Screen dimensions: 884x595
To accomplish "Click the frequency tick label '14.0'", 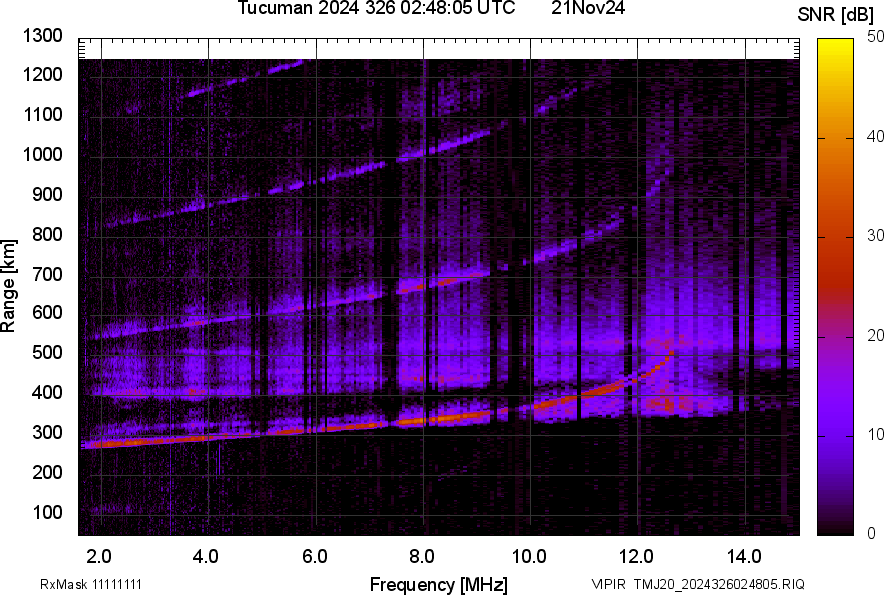I will coord(744,557).
